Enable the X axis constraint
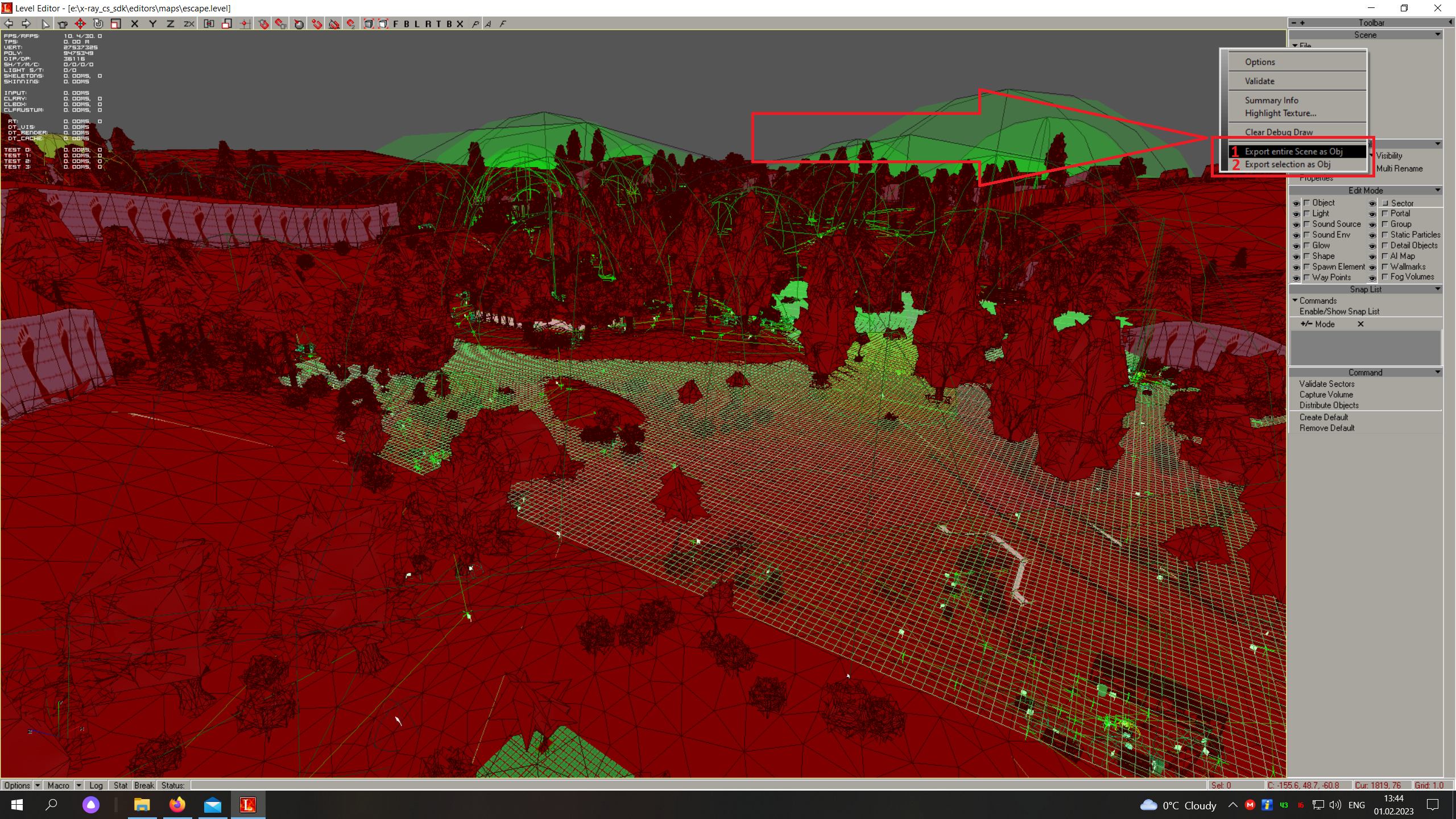The height and width of the screenshot is (819, 1456). click(x=134, y=23)
